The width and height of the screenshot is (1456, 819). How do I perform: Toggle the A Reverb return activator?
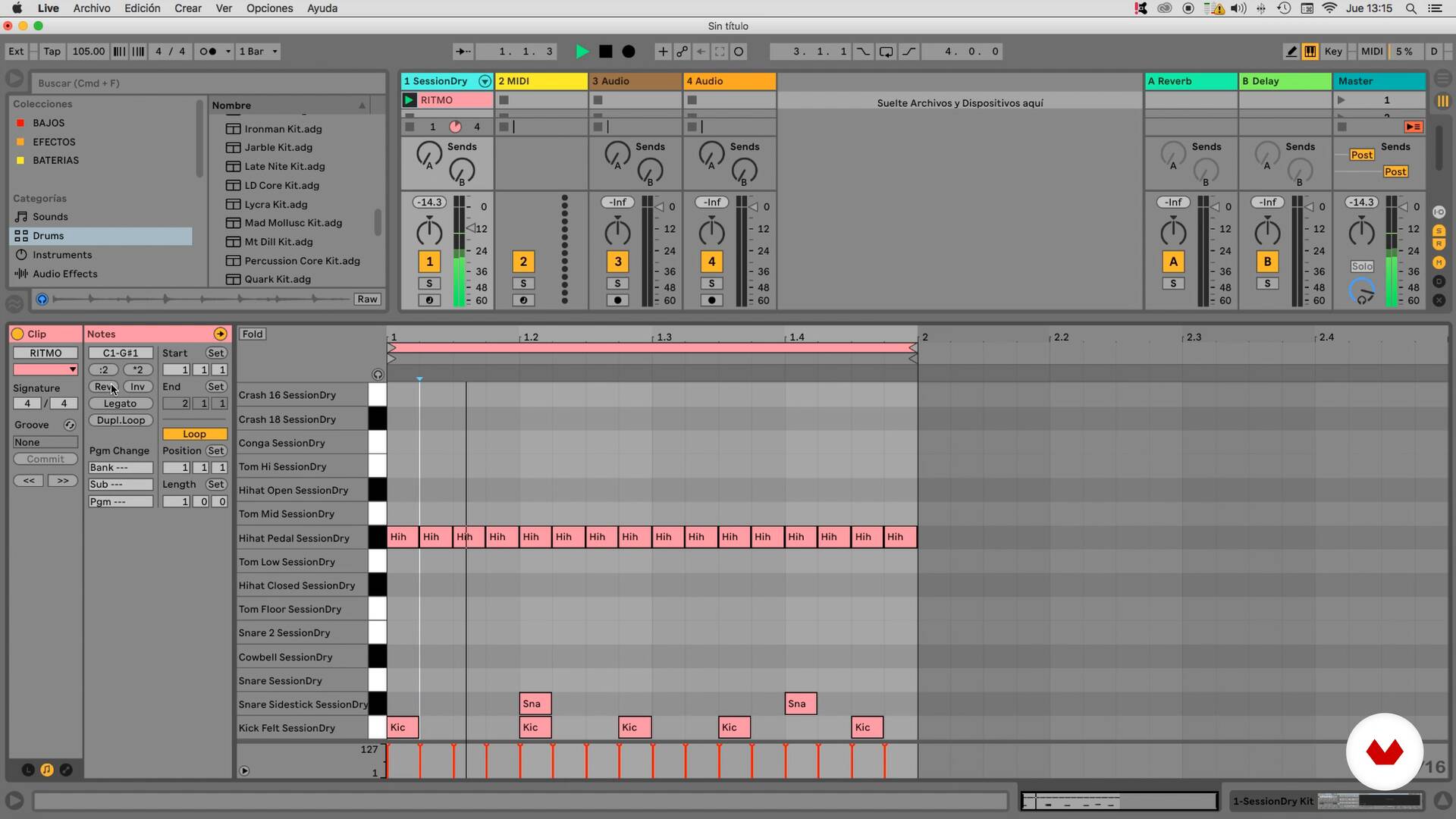click(x=1173, y=262)
